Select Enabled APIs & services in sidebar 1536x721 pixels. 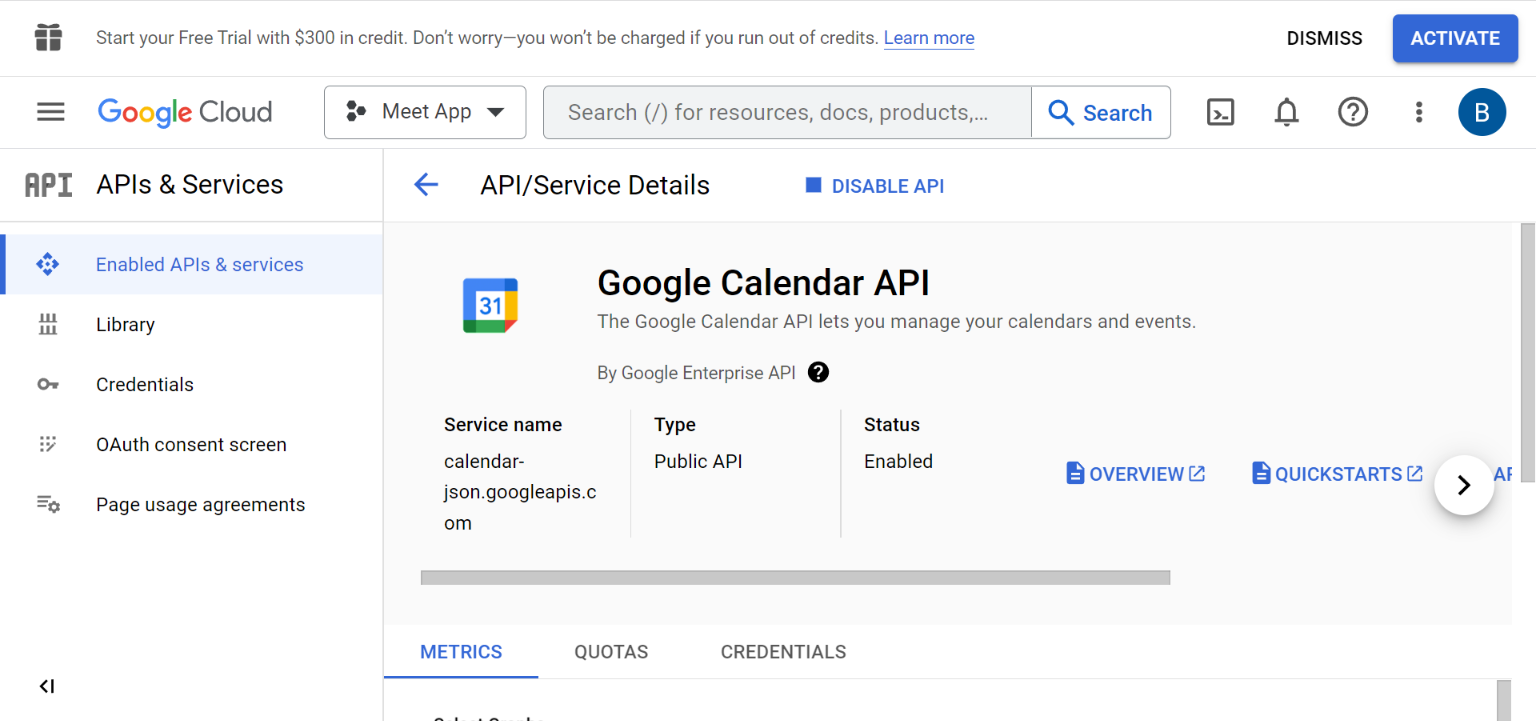tap(193, 264)
